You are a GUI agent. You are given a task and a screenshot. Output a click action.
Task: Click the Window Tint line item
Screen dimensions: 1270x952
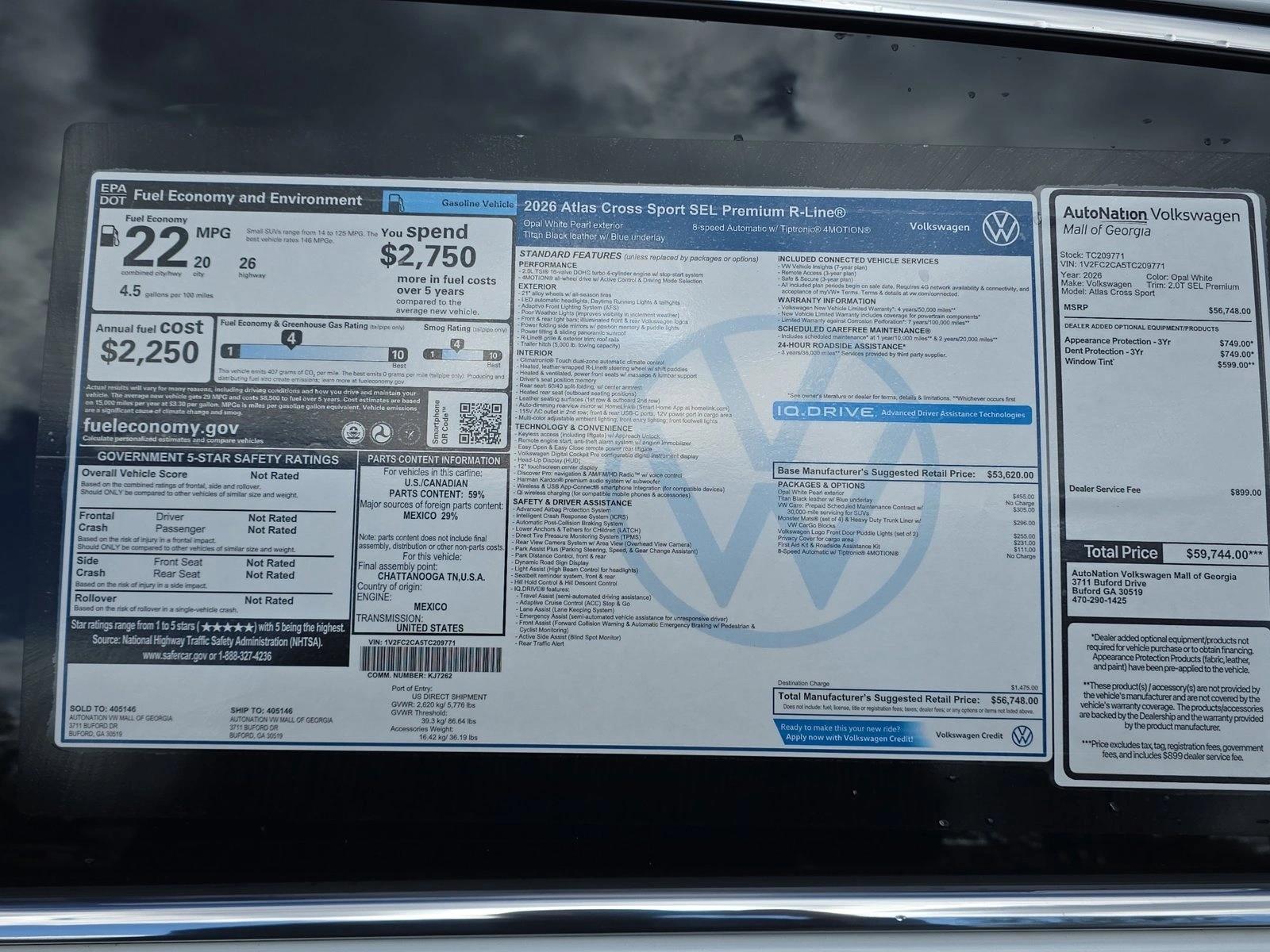(1159, 363)
